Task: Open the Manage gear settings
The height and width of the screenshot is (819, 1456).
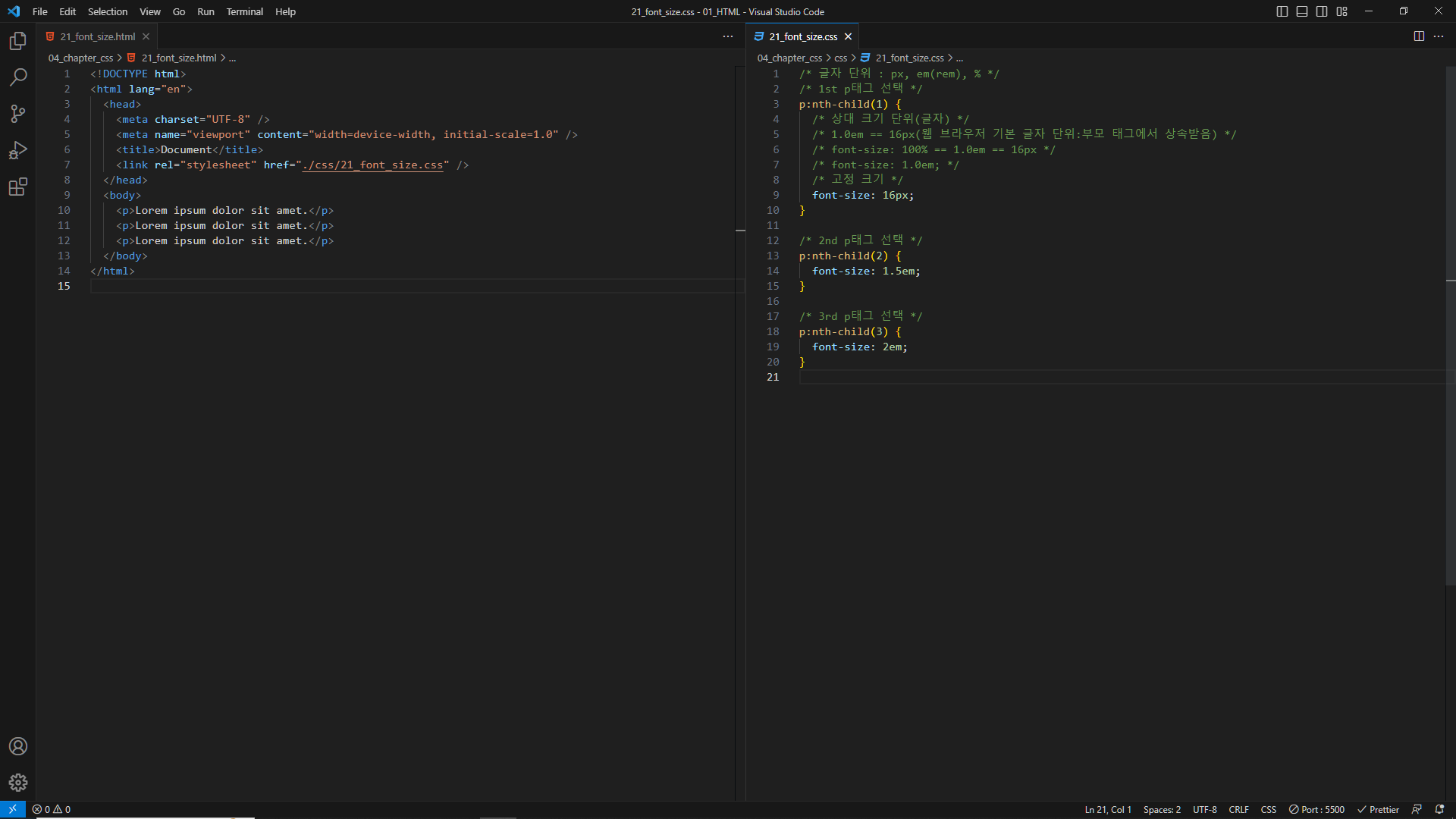Action: (x=18, y=783)
